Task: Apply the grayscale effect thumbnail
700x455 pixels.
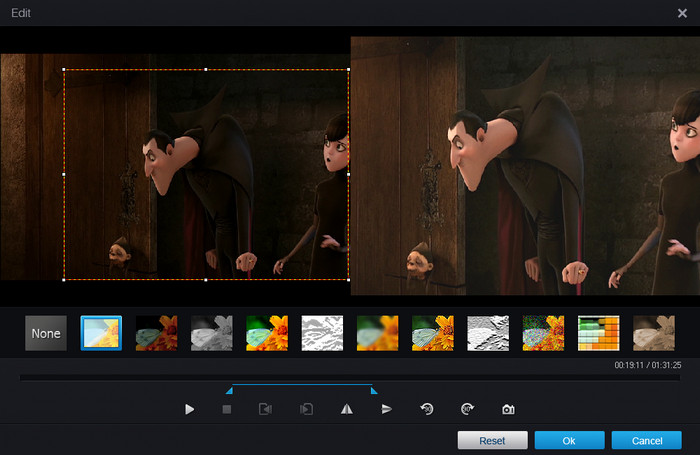Action: click(212, 333)
